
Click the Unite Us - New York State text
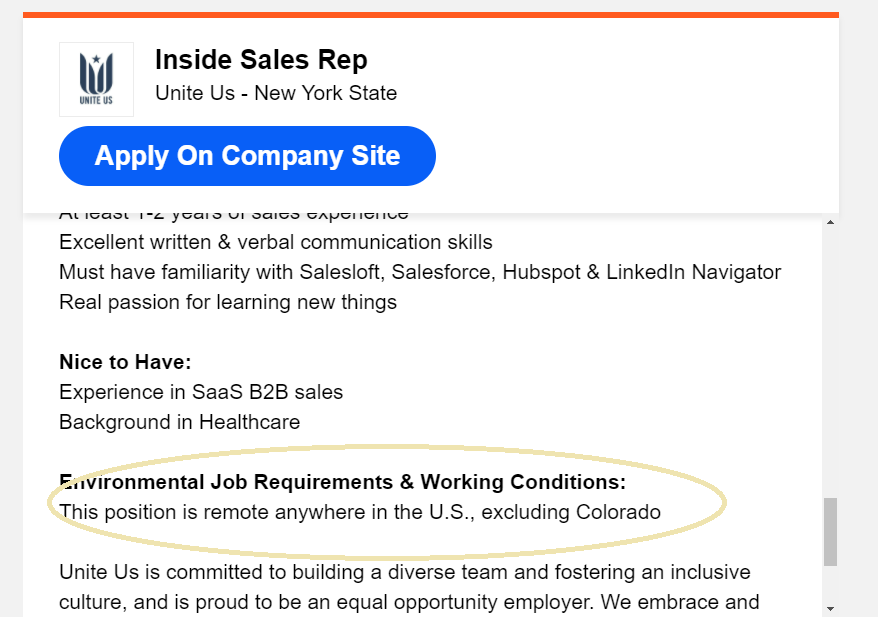click(x=276, y=93)
